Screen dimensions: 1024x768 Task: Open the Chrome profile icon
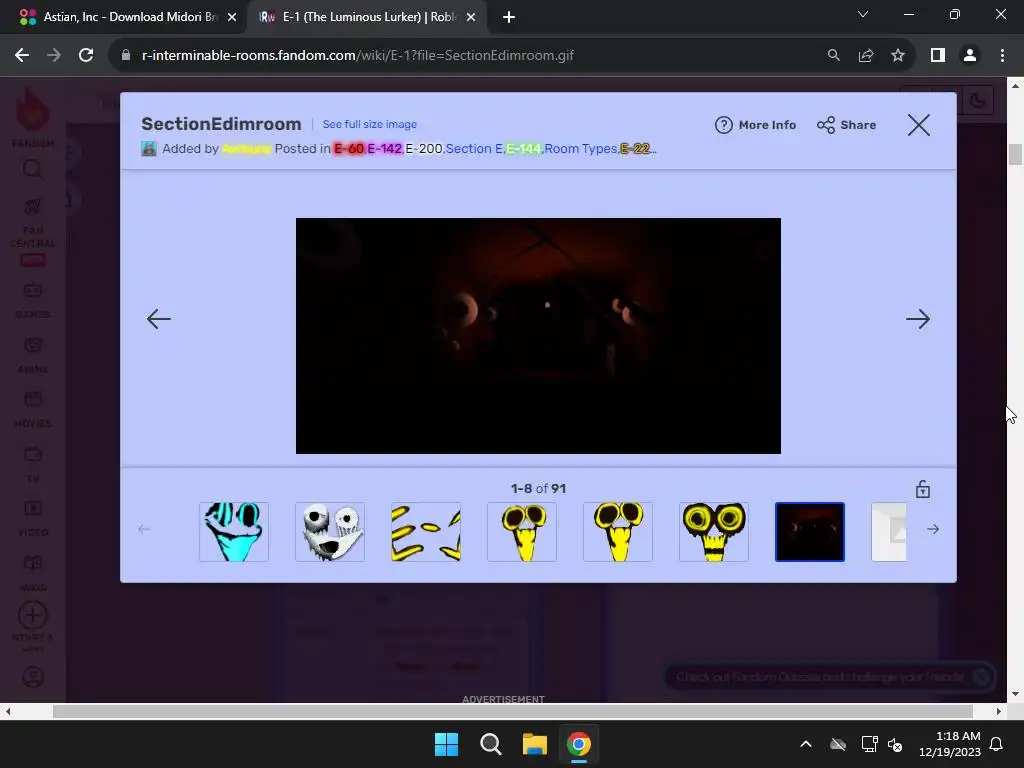970,56
